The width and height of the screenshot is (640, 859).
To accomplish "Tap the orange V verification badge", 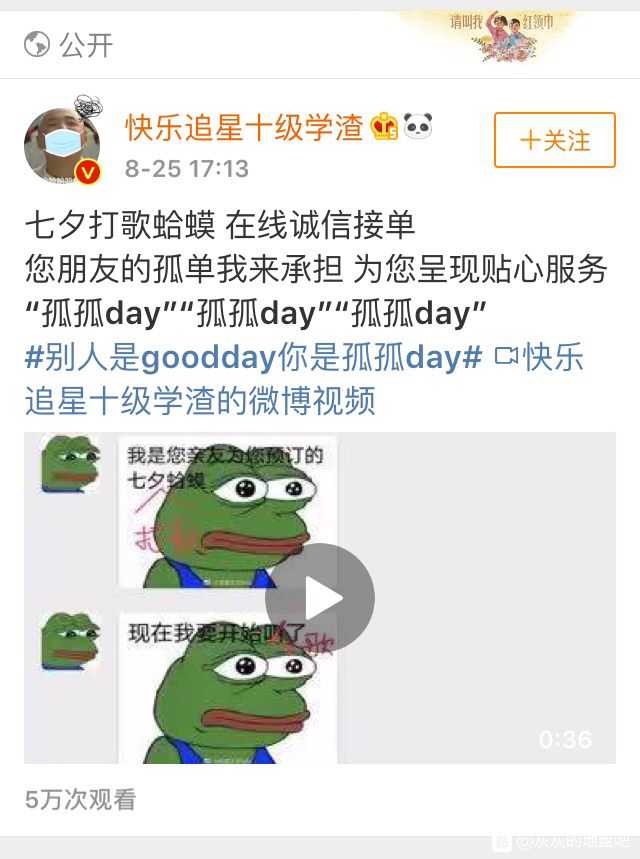I will click(x=87, y=172).
